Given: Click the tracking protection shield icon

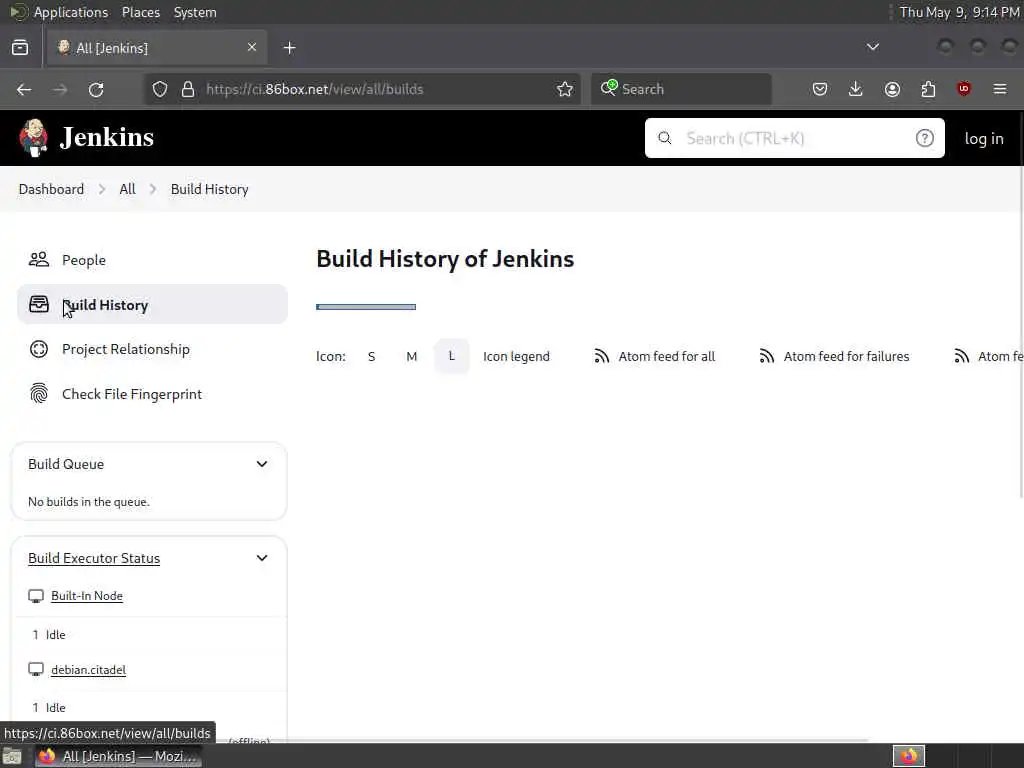Looking at the screenshot, I should point(160,89).
